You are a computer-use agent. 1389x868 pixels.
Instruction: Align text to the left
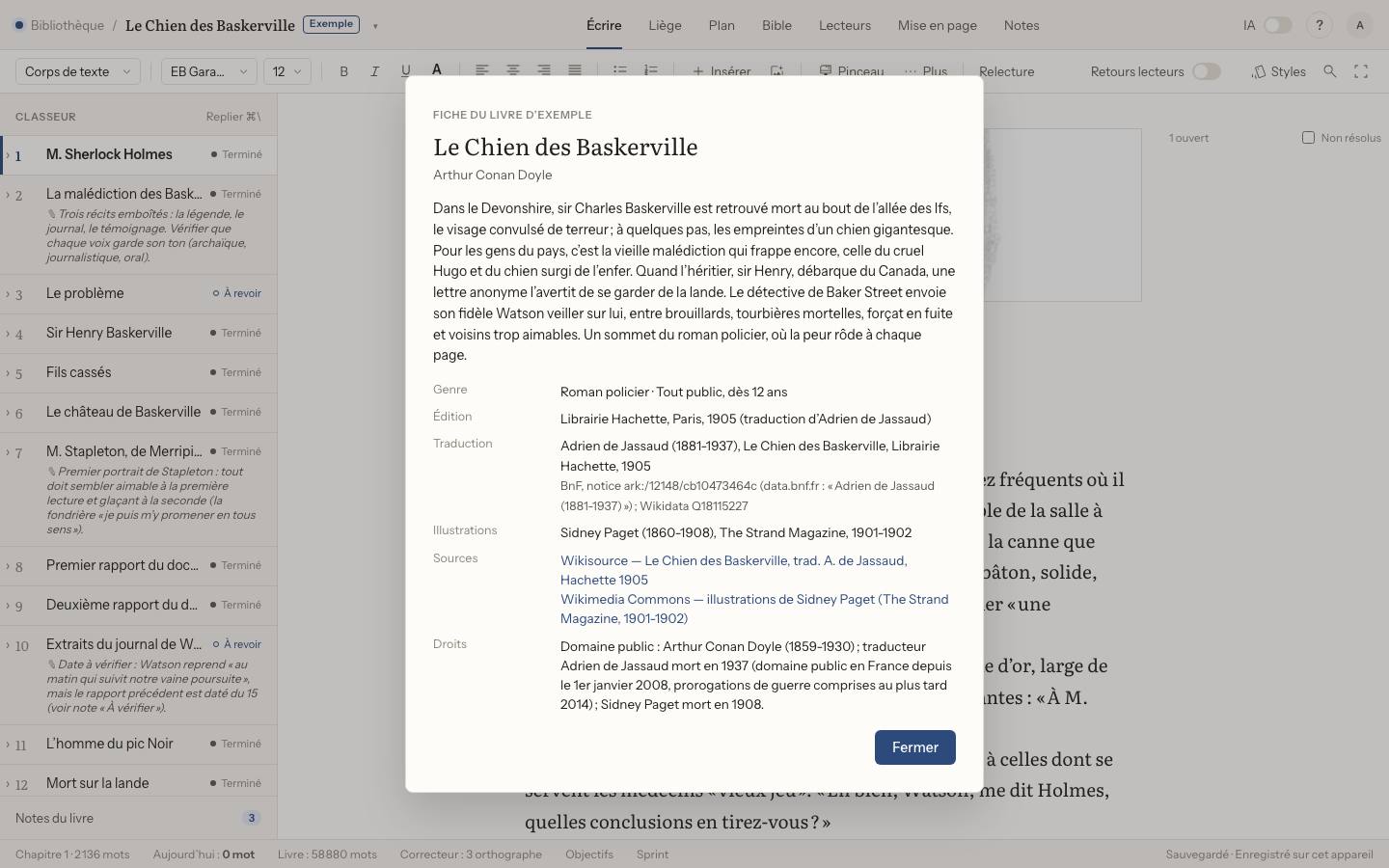pos(482,70)
